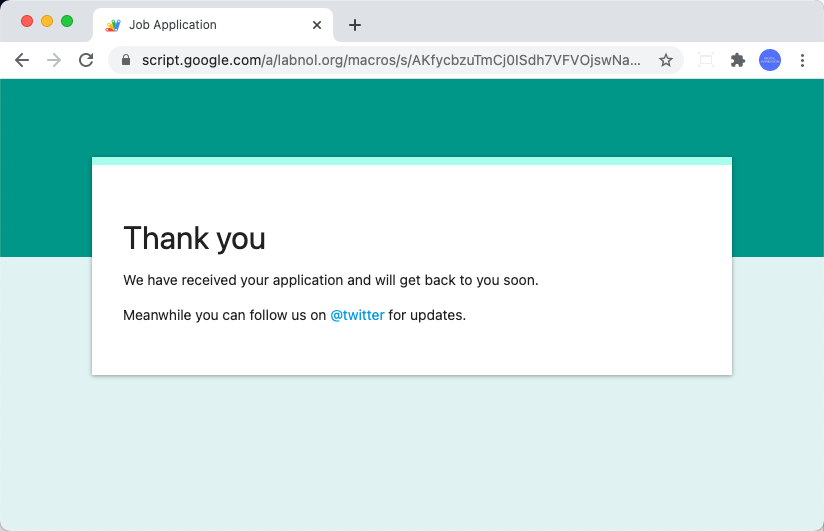Close the Job Application tab
This screenshot has width=824, height=531.
(317, 25)
